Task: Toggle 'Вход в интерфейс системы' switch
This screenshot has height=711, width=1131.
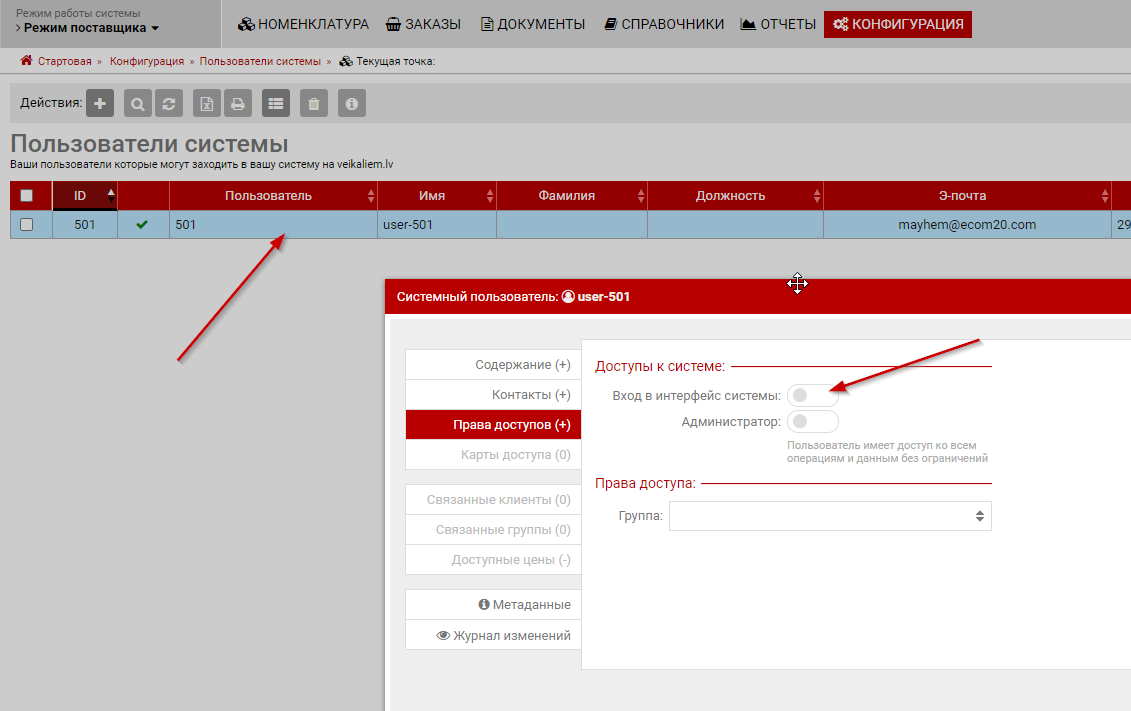Action: (x=812, y=396)
